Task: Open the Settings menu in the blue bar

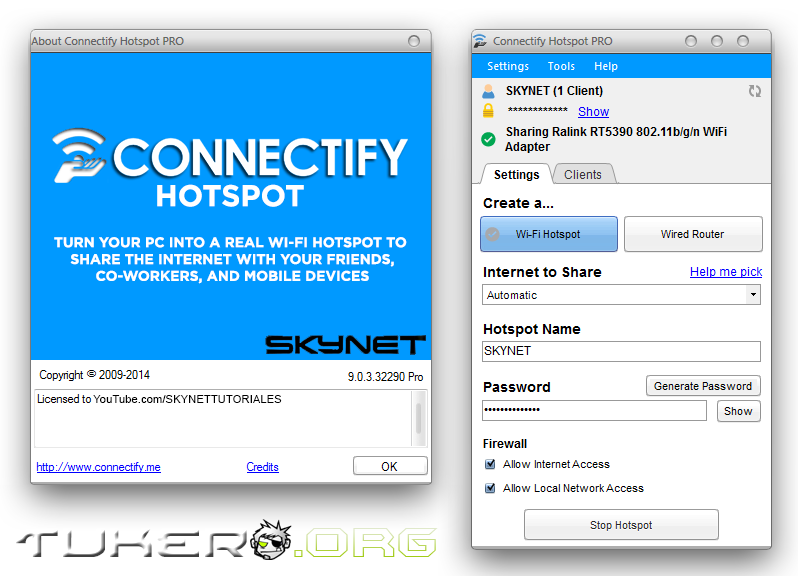Action: click(508, 66)
